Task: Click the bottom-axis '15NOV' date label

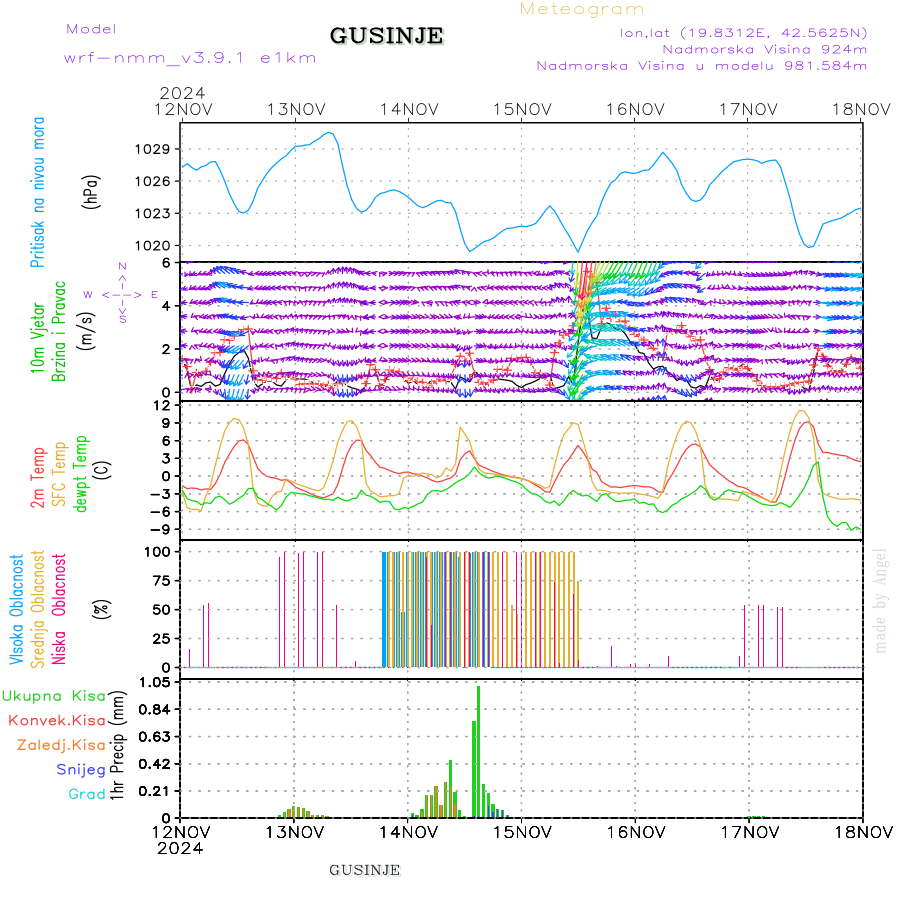Action: coord(522,832)
